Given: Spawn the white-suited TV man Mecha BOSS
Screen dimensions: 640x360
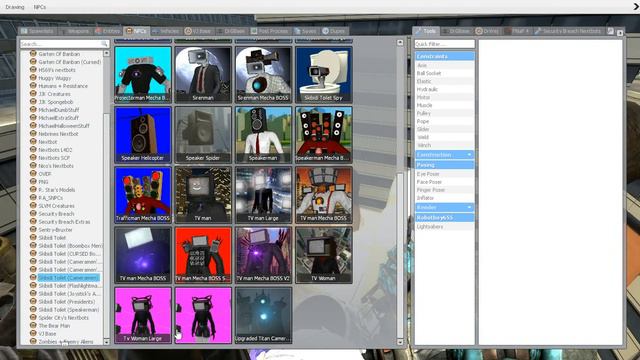Looking at the screenshot, I should 324,195.
